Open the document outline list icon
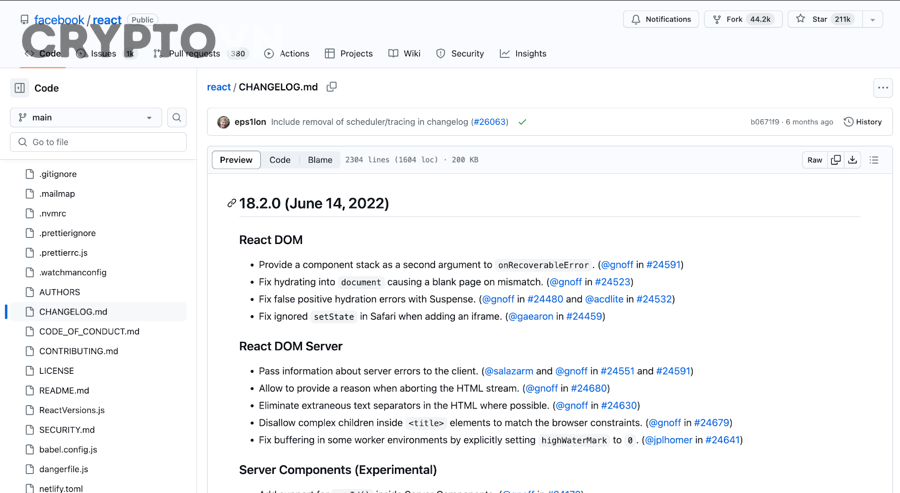Screen dimensions: 900x493 874,160
